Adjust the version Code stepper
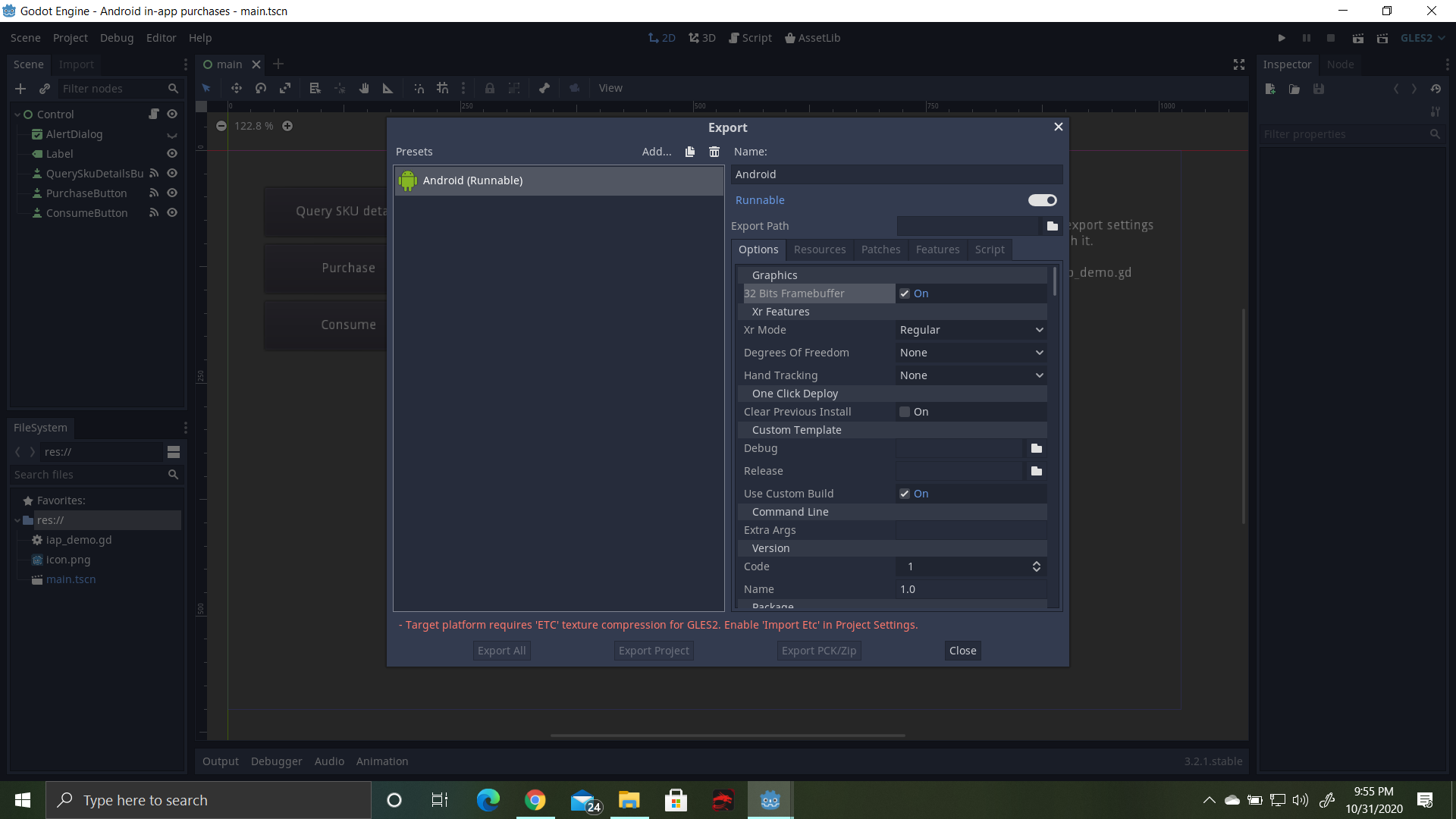Viewport: 1456px width, 819px height. pyautogui.click(x=1036, y=566)
